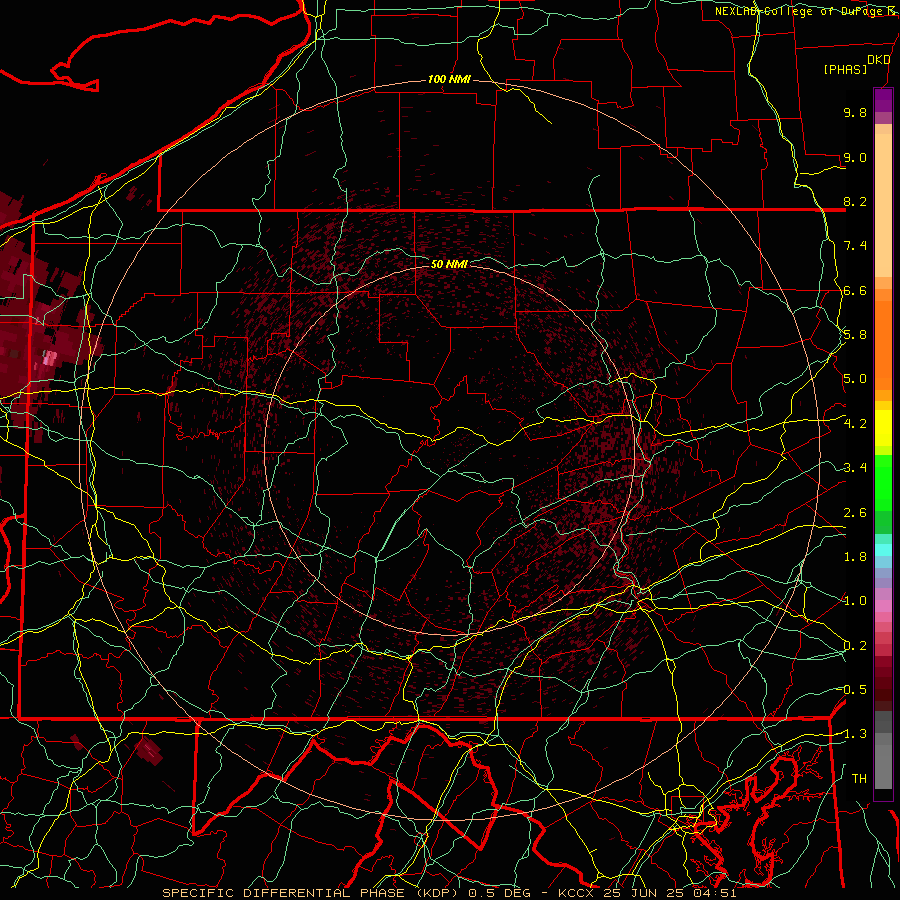
Task: Click the 0.2 value on the color scale
Action: coord(855,646)
